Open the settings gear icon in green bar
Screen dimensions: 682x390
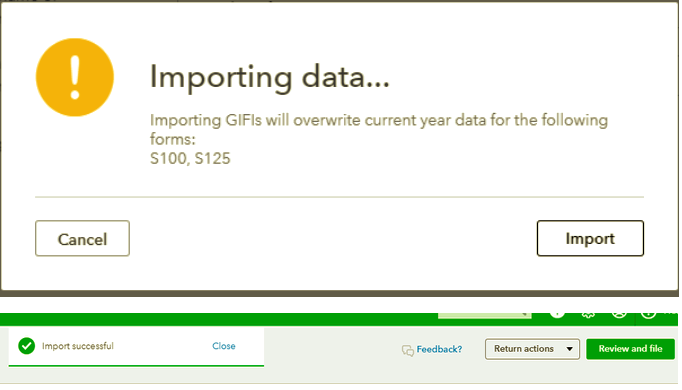pyautogui.click(x=588, y=314)
